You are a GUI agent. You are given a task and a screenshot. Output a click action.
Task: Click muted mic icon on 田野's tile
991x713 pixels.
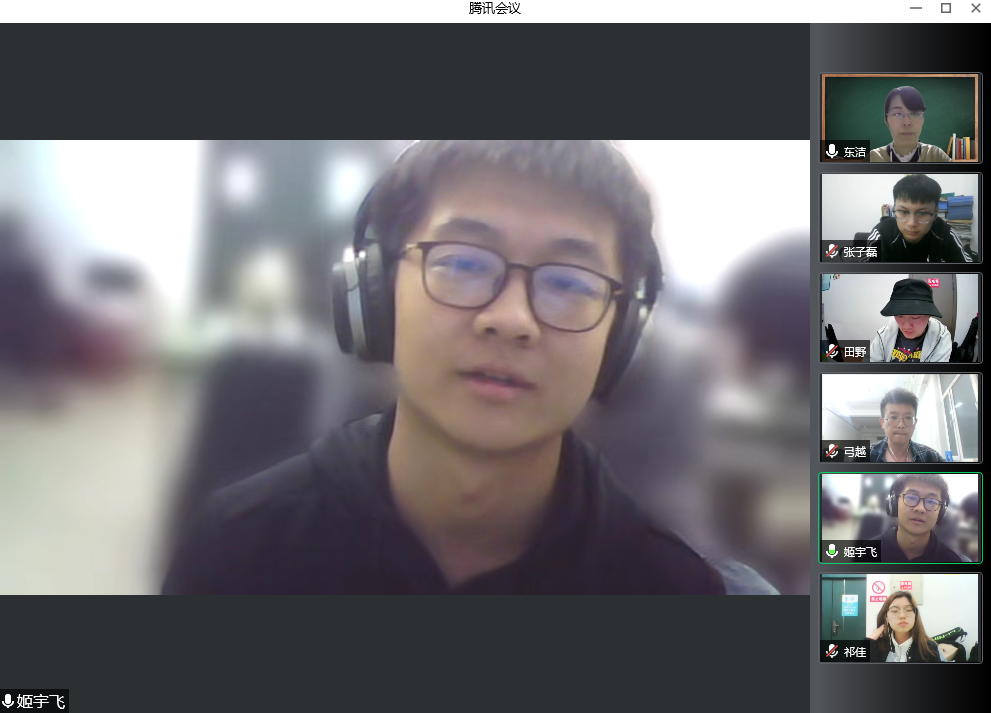click(832, 351)
